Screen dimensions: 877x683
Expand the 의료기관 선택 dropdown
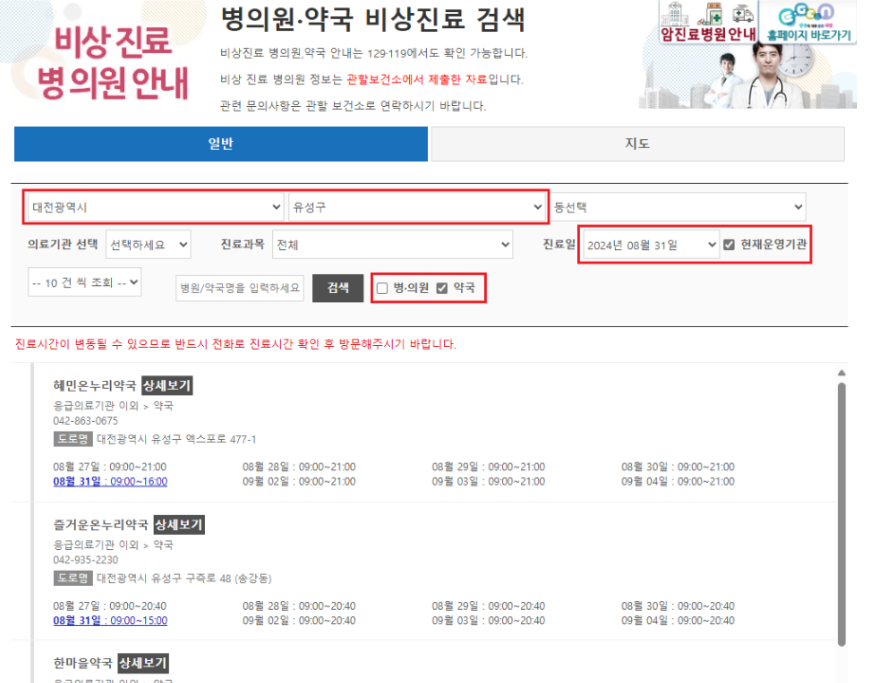tap(148, 244)
